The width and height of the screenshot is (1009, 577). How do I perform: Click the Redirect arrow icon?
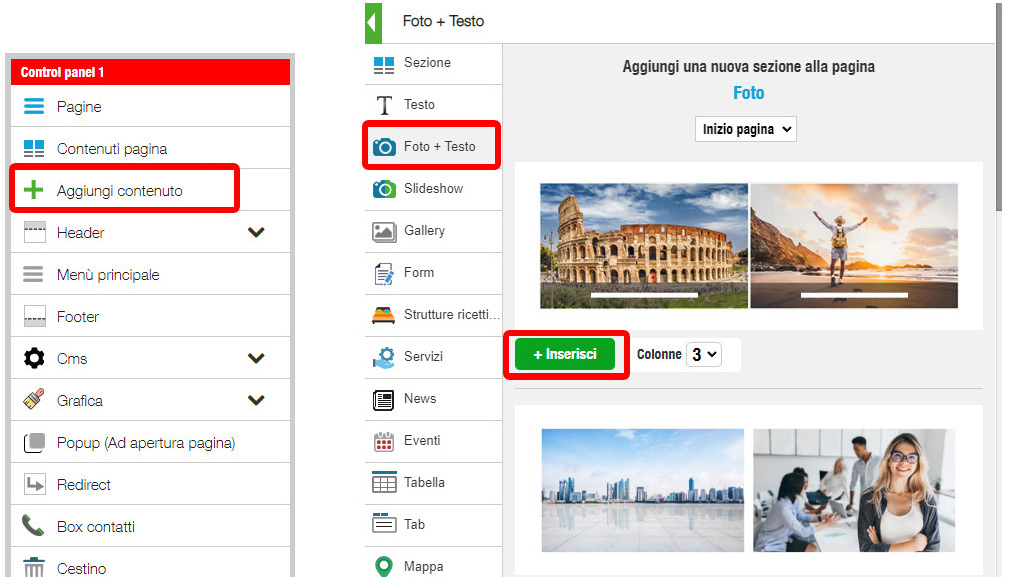tap(35, 484)
